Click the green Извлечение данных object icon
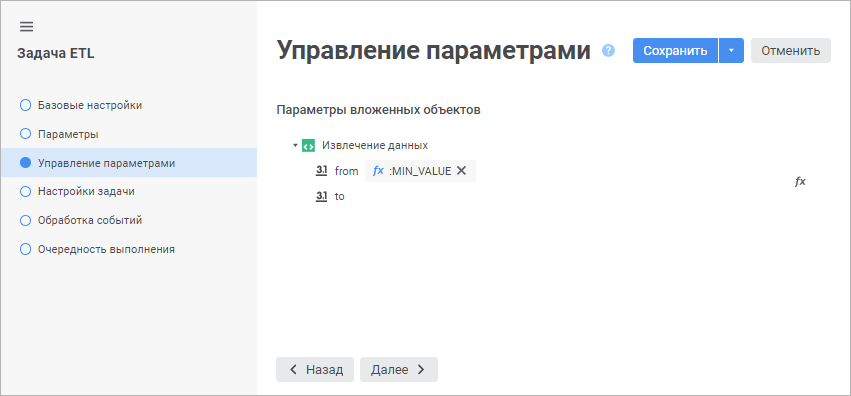 click(308, 145)
